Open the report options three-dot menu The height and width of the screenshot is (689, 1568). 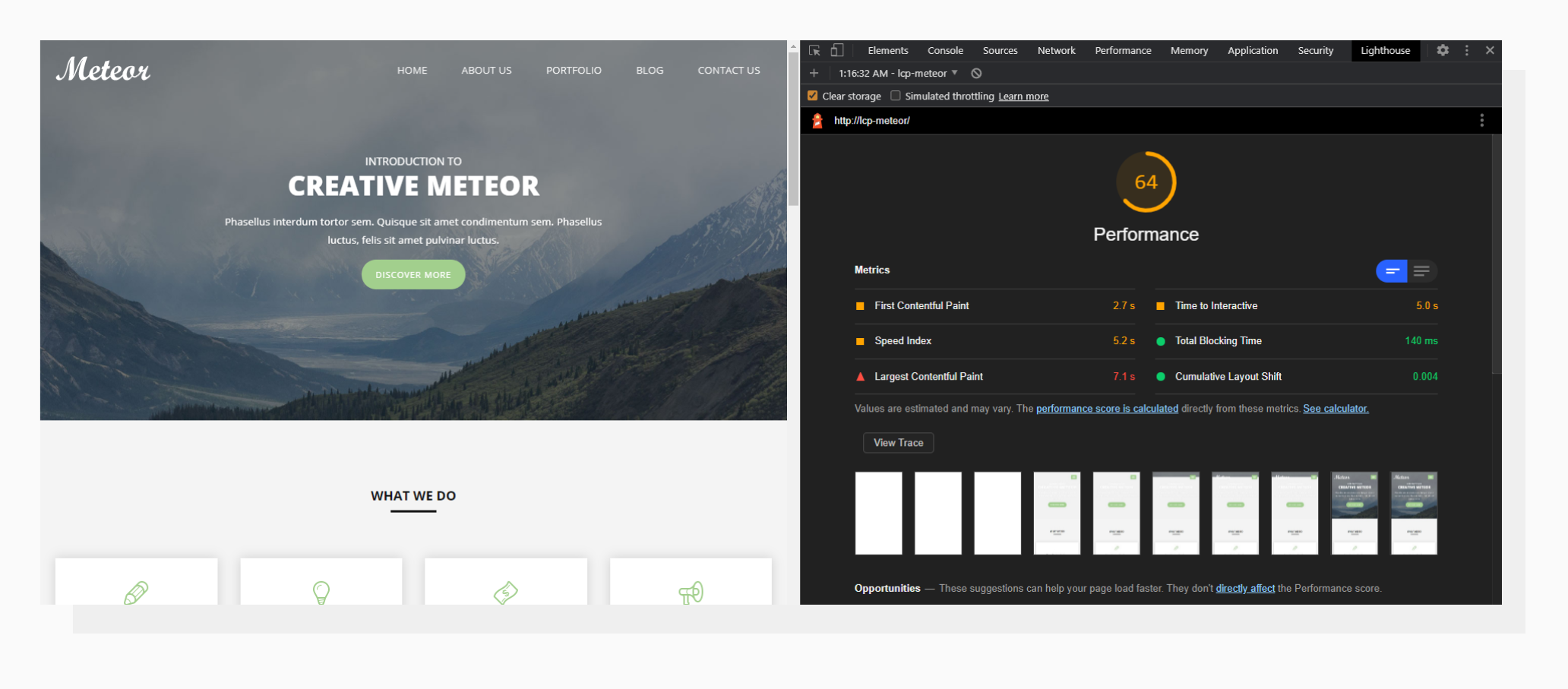point(1481,120)
